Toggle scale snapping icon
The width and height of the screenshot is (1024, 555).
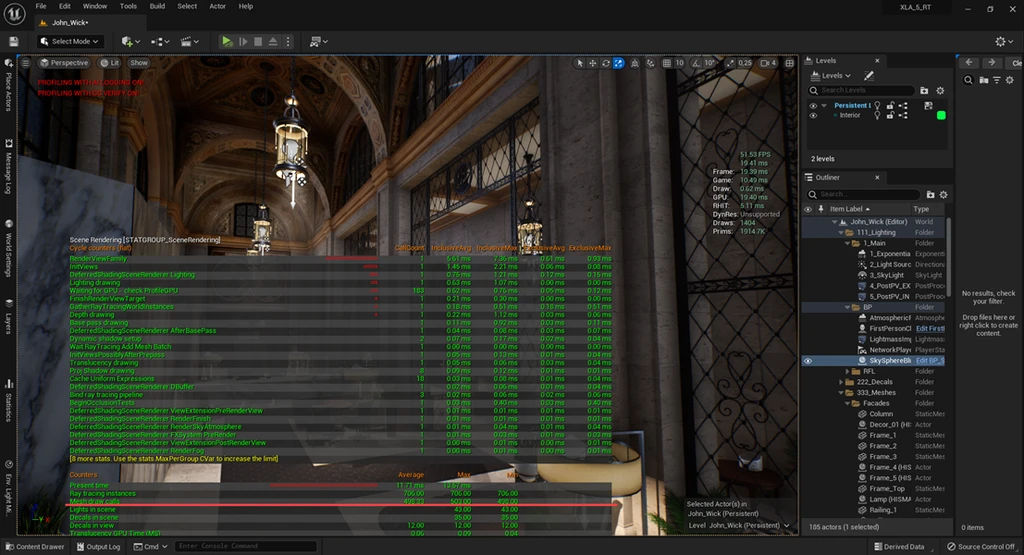pyautogui.click(x=730, y=63)
